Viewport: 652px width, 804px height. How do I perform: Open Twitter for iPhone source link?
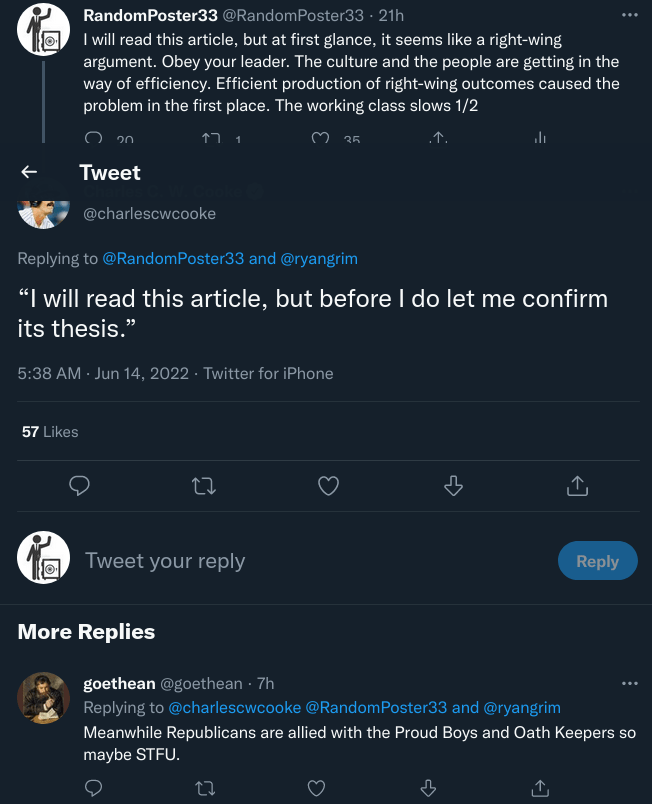(268, 373)
